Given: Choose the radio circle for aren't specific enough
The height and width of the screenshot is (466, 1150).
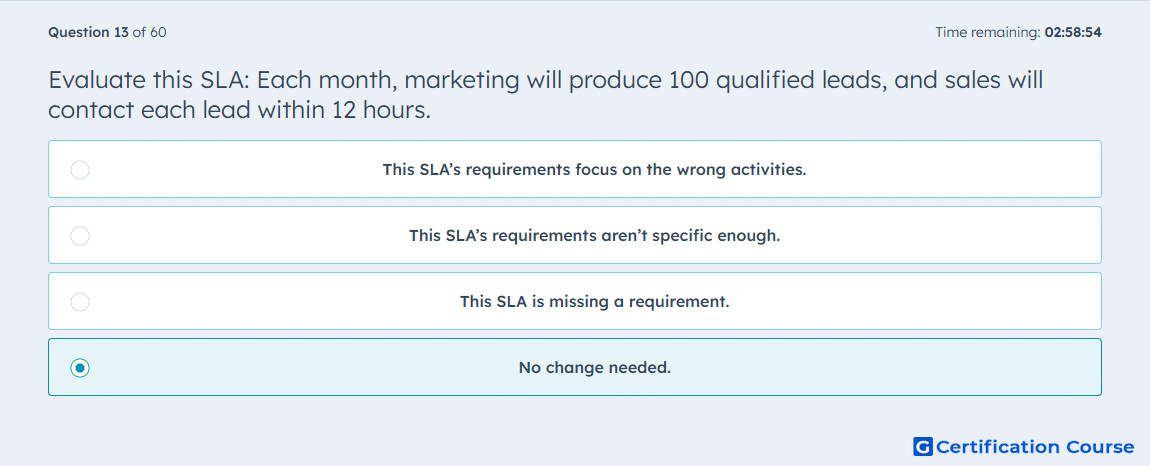Looking at the screenshot, I should pyautogui.click(x=80, y=236).
